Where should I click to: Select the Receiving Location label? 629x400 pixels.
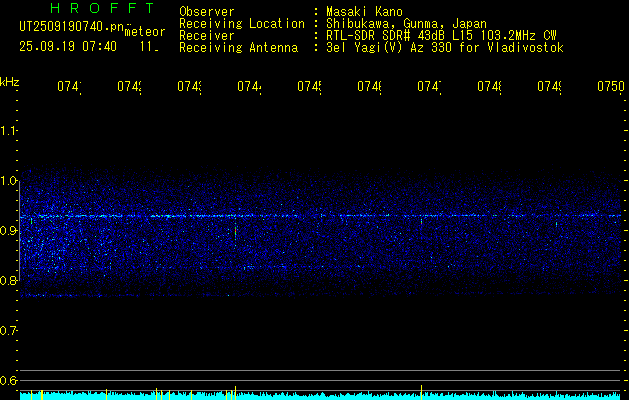(241, 23)
